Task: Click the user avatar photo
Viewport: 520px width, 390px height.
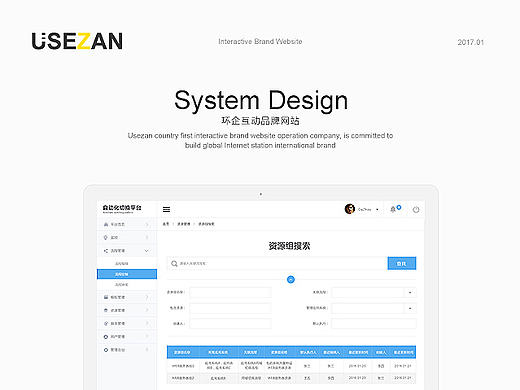Action: click(350, 209)
